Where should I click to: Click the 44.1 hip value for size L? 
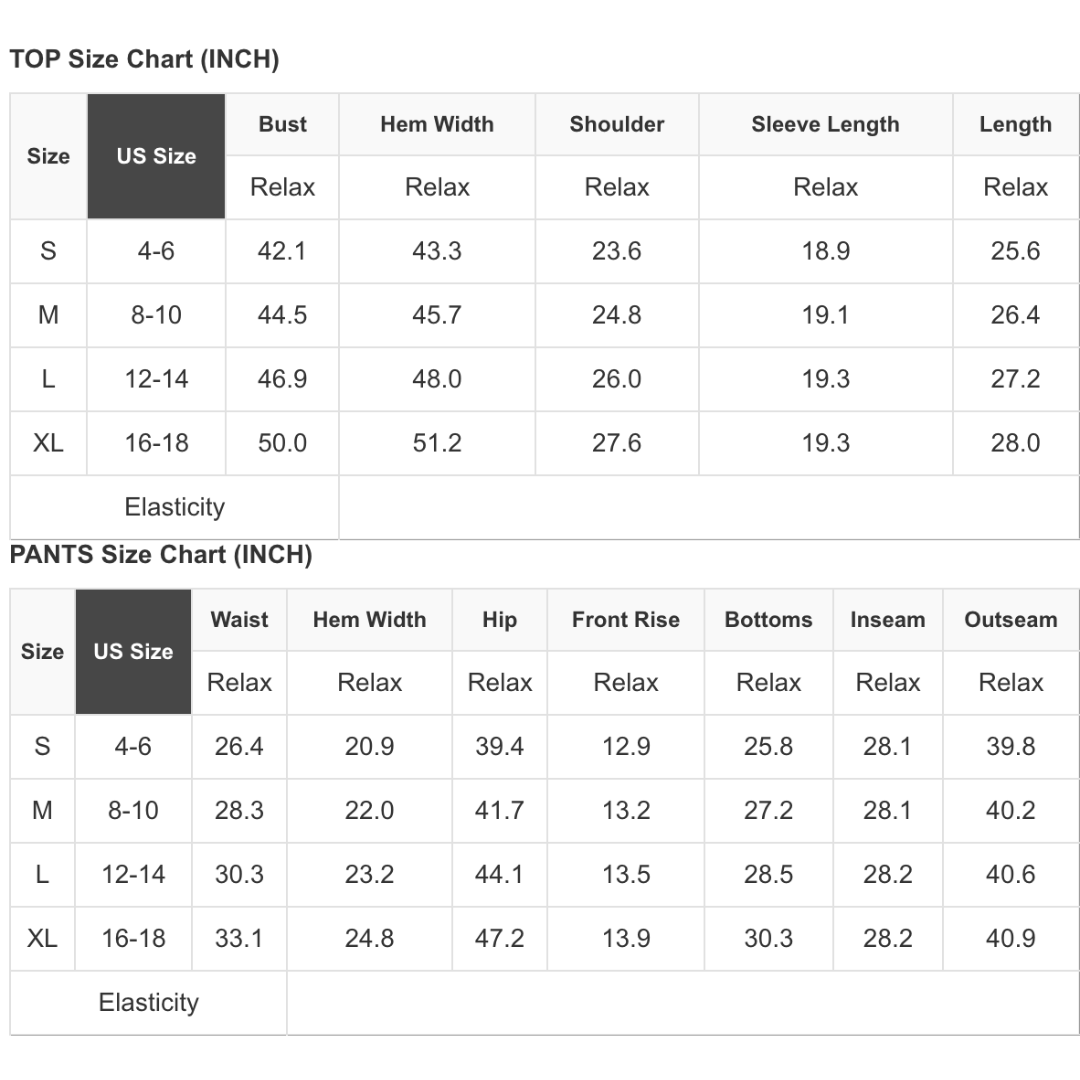(499, 874)
